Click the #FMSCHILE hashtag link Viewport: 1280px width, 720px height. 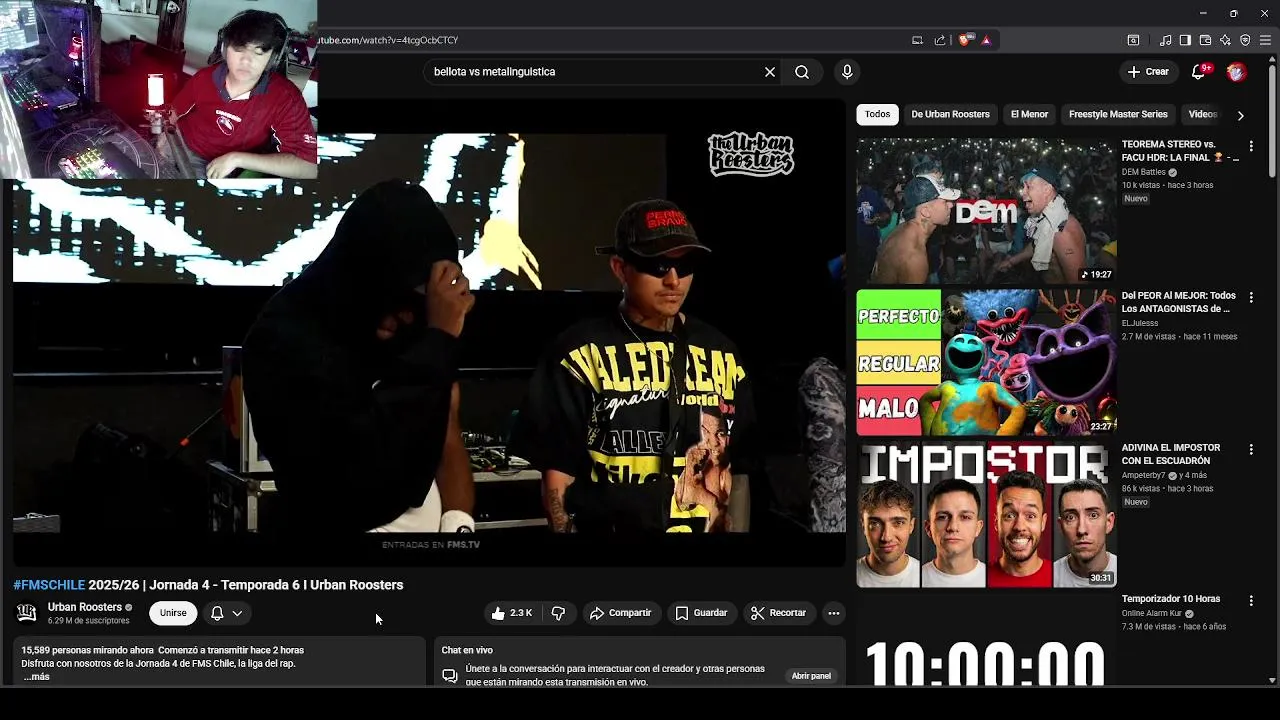pos(49,585)
